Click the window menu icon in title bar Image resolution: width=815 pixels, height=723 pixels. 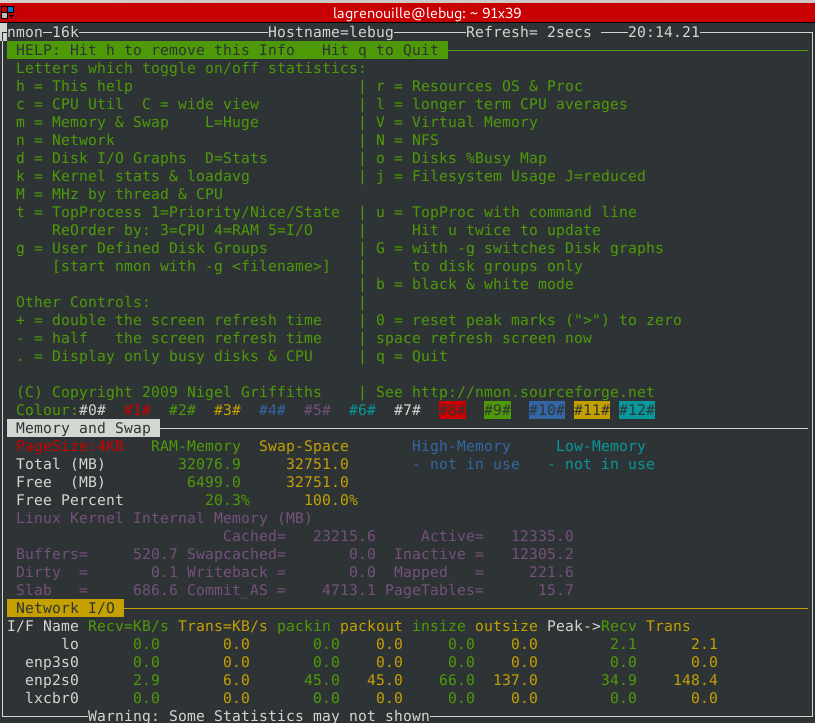[8, 11]
